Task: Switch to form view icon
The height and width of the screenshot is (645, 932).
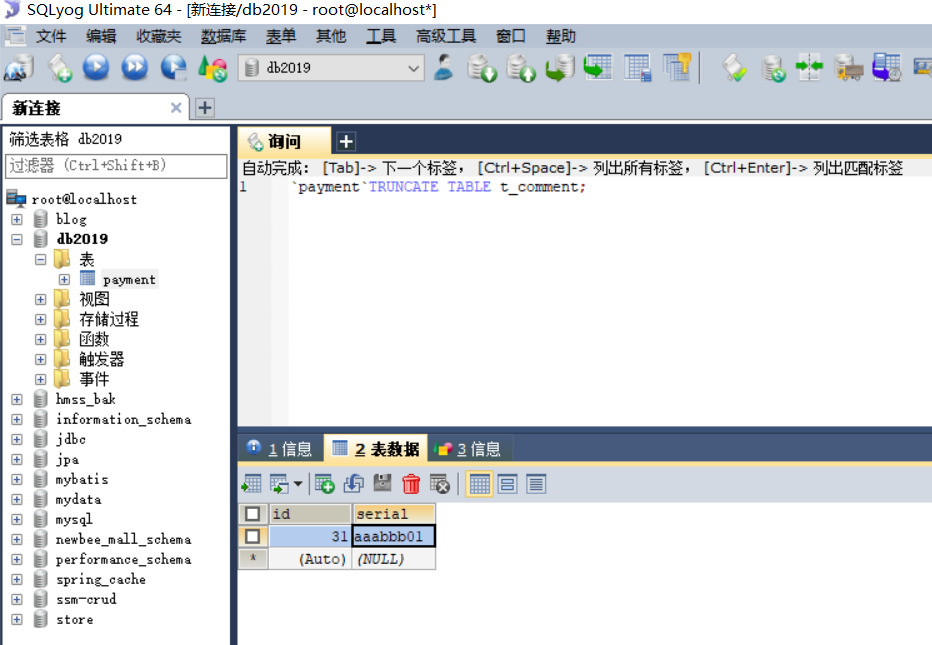Action: [x=508, y=484]
